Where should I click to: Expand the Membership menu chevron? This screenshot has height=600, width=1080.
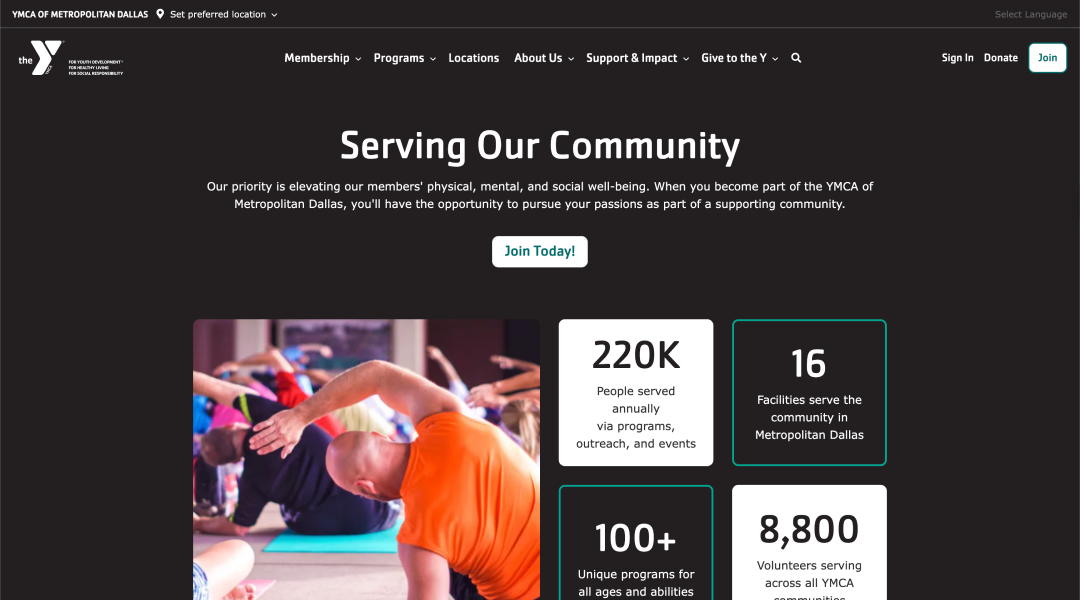click(358, 59)
